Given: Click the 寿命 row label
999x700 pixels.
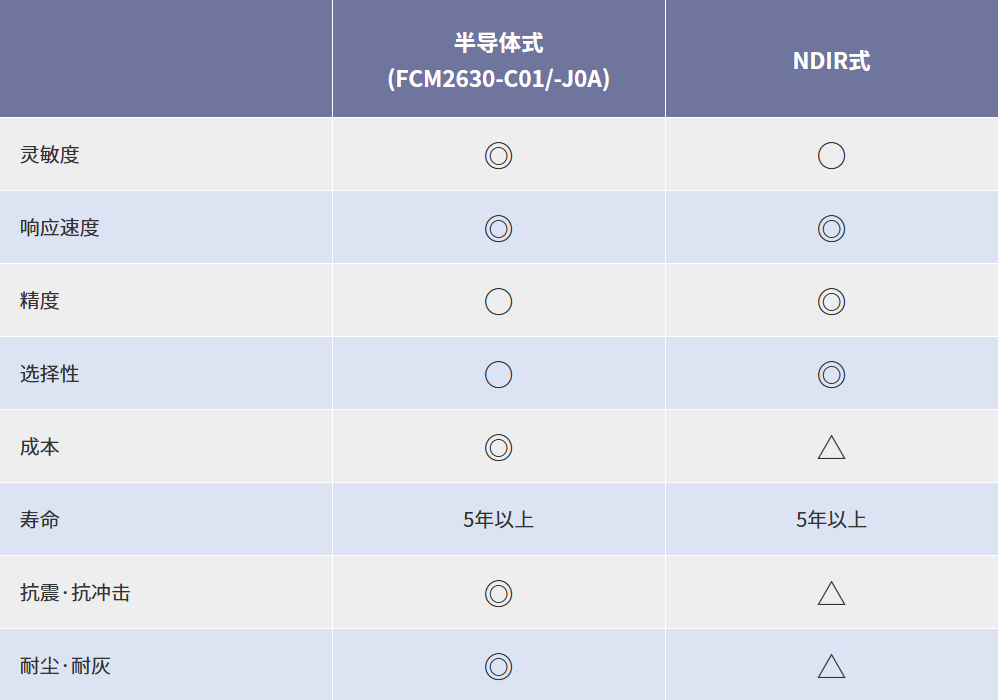Looking at the screenshot, I should 40,520.
